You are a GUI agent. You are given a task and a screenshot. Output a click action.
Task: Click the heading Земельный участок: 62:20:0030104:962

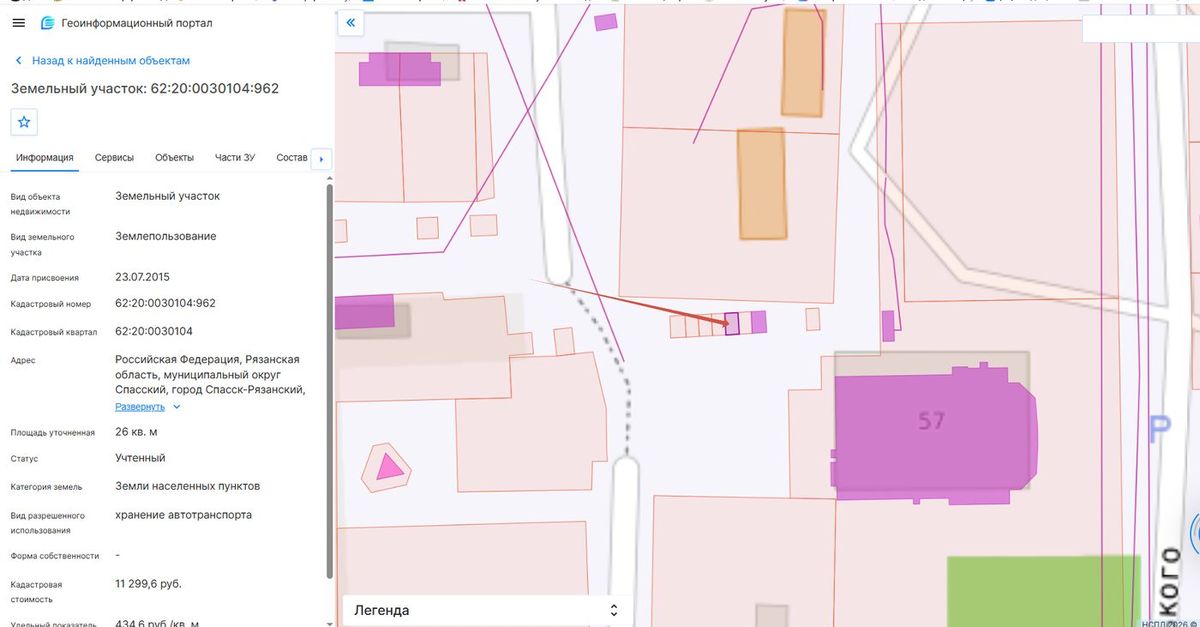[145, 88]
